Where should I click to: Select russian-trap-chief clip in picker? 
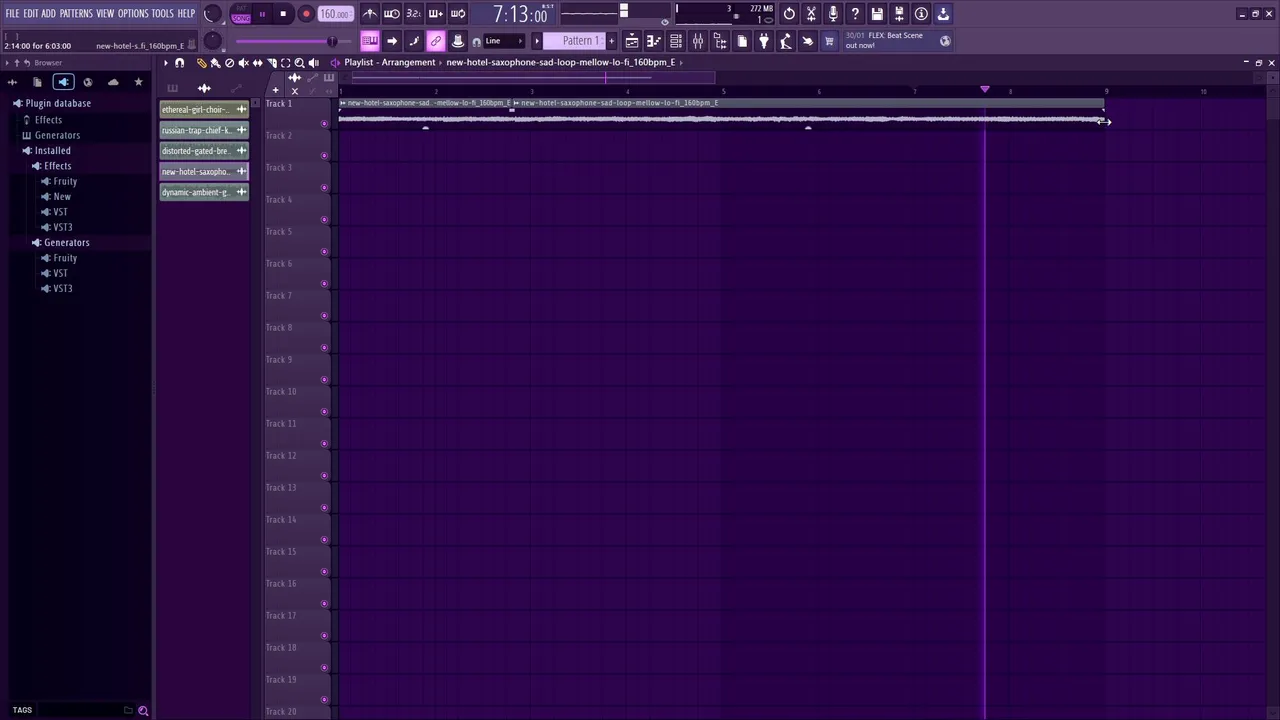[x=204, y=130]
